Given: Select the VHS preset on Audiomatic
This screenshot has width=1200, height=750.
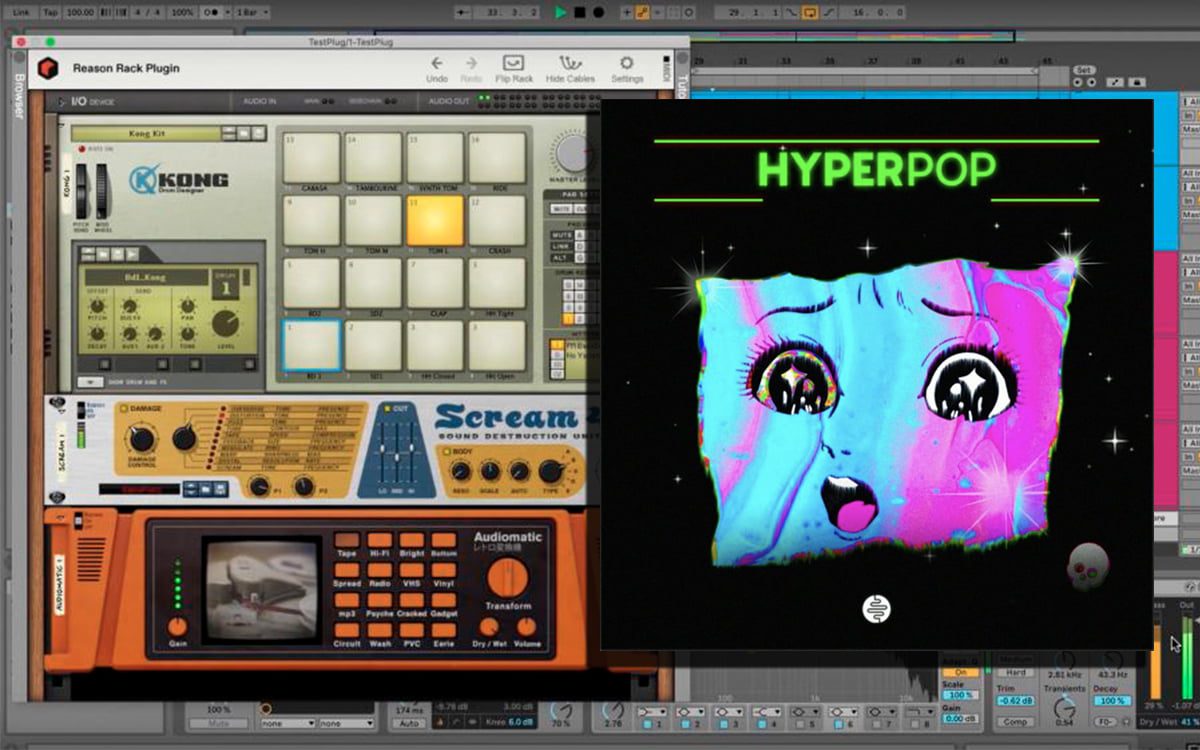Looking at the screenshot, I should [x=414, y=571].
